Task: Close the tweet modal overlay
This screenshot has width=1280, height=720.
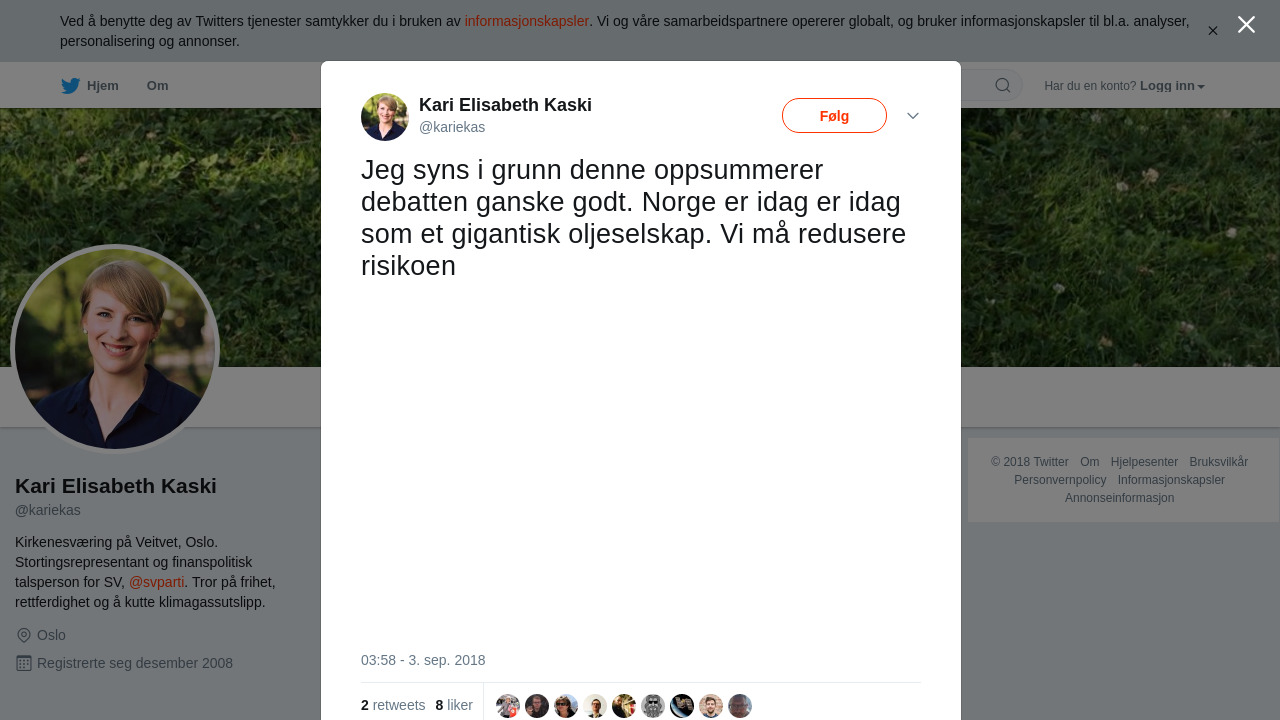Action: tap(1246, 25)
